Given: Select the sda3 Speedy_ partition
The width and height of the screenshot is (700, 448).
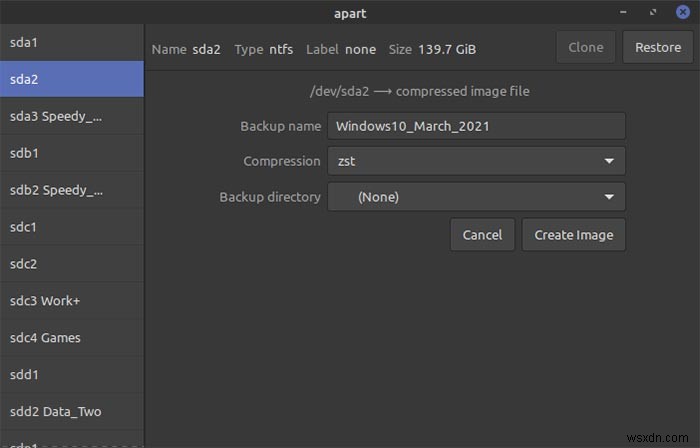Looking at the screenshot, I should 72,116.
